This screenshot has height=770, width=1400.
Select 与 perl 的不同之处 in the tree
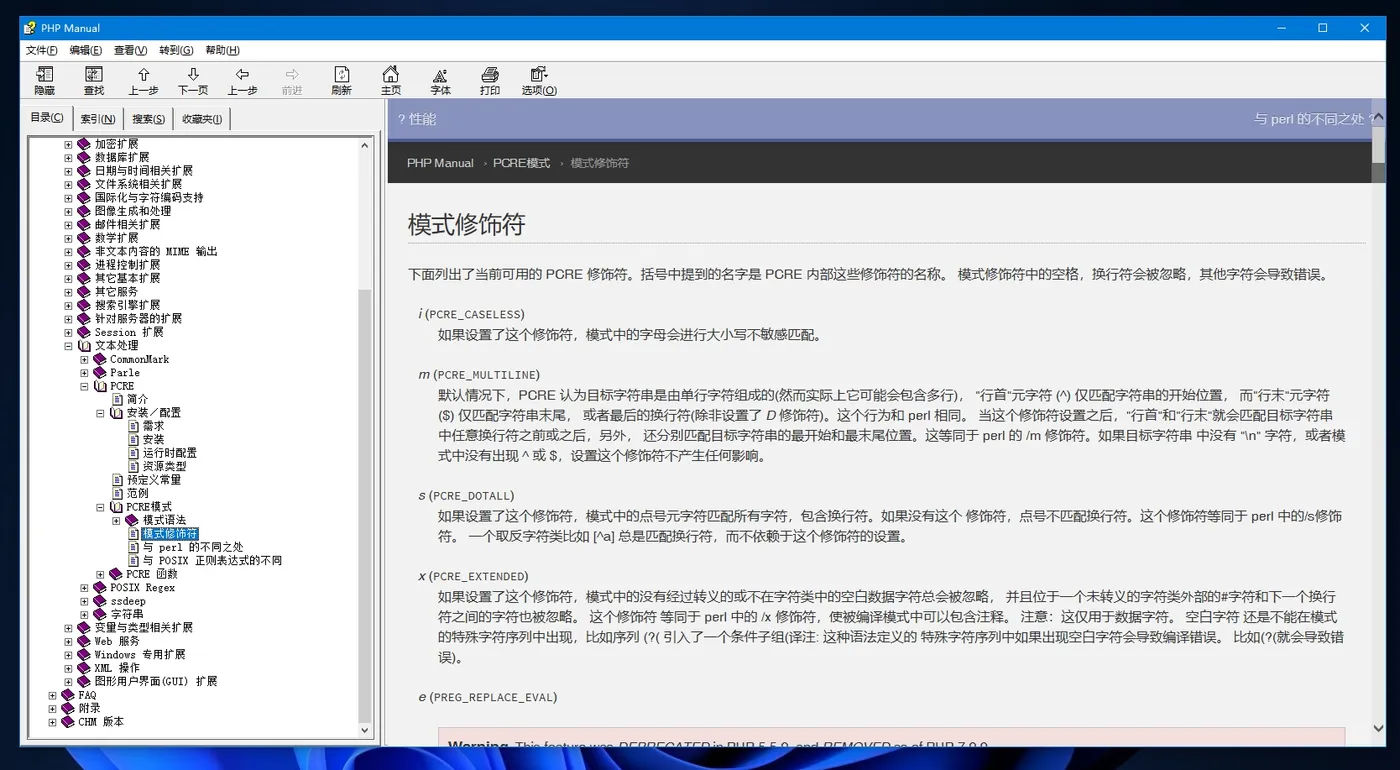pyautogui.click(x=193, y=547)
